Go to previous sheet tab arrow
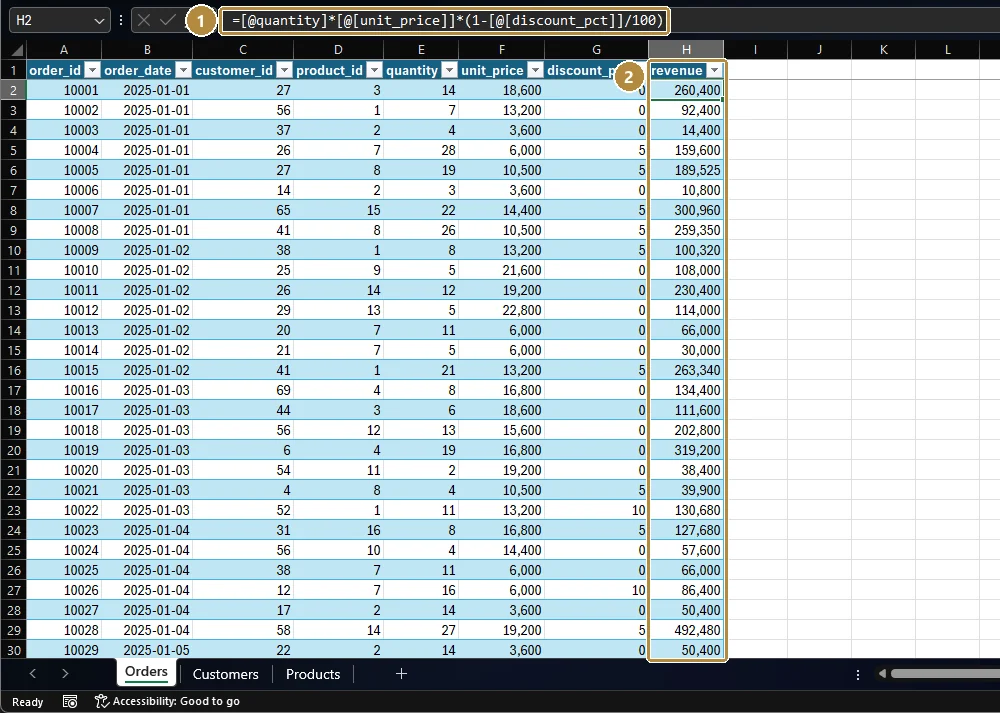Image resolution: width=1000 pixels, height=713 pixels. 33,673
